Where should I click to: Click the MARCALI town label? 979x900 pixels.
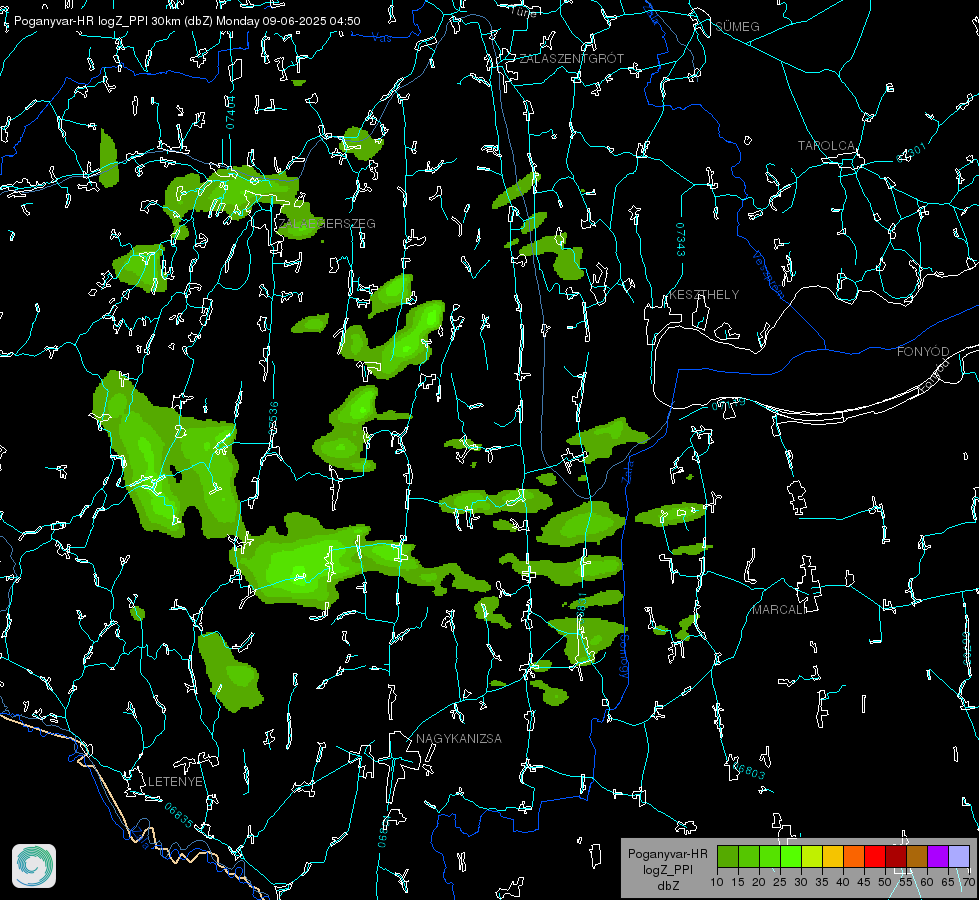click(779, 610)
